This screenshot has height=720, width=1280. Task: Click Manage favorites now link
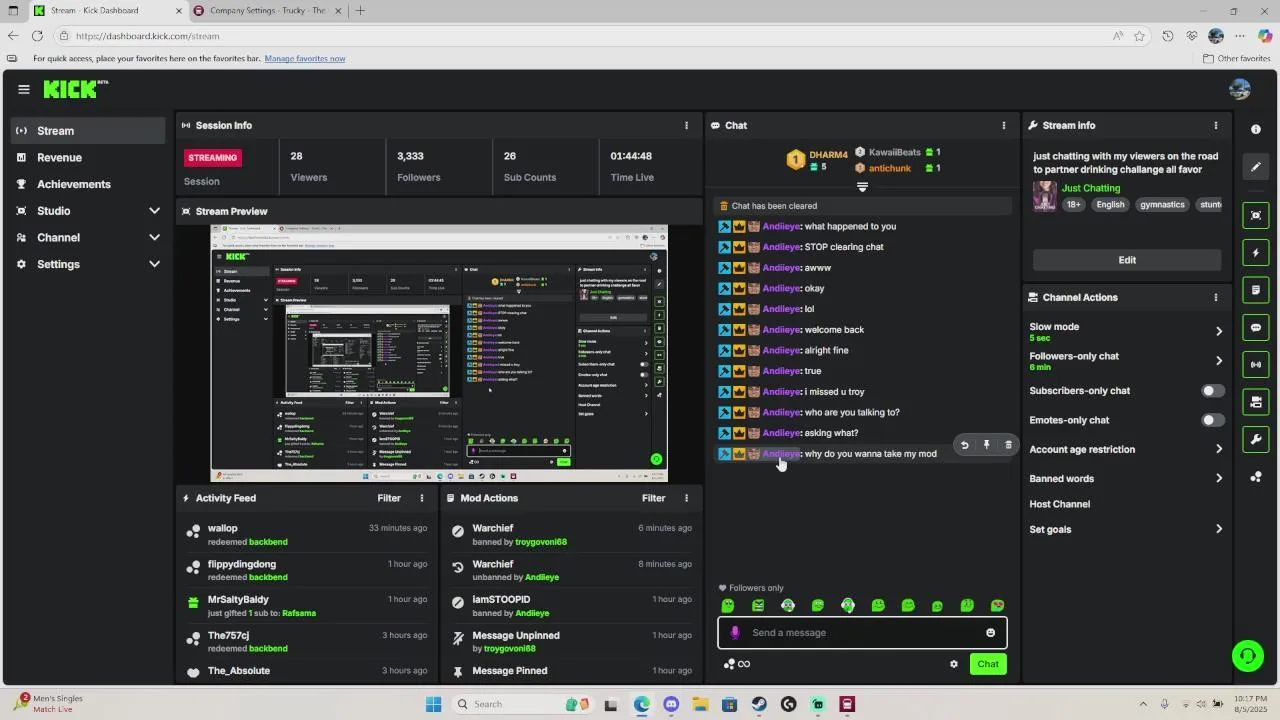[x=305, y=59]
